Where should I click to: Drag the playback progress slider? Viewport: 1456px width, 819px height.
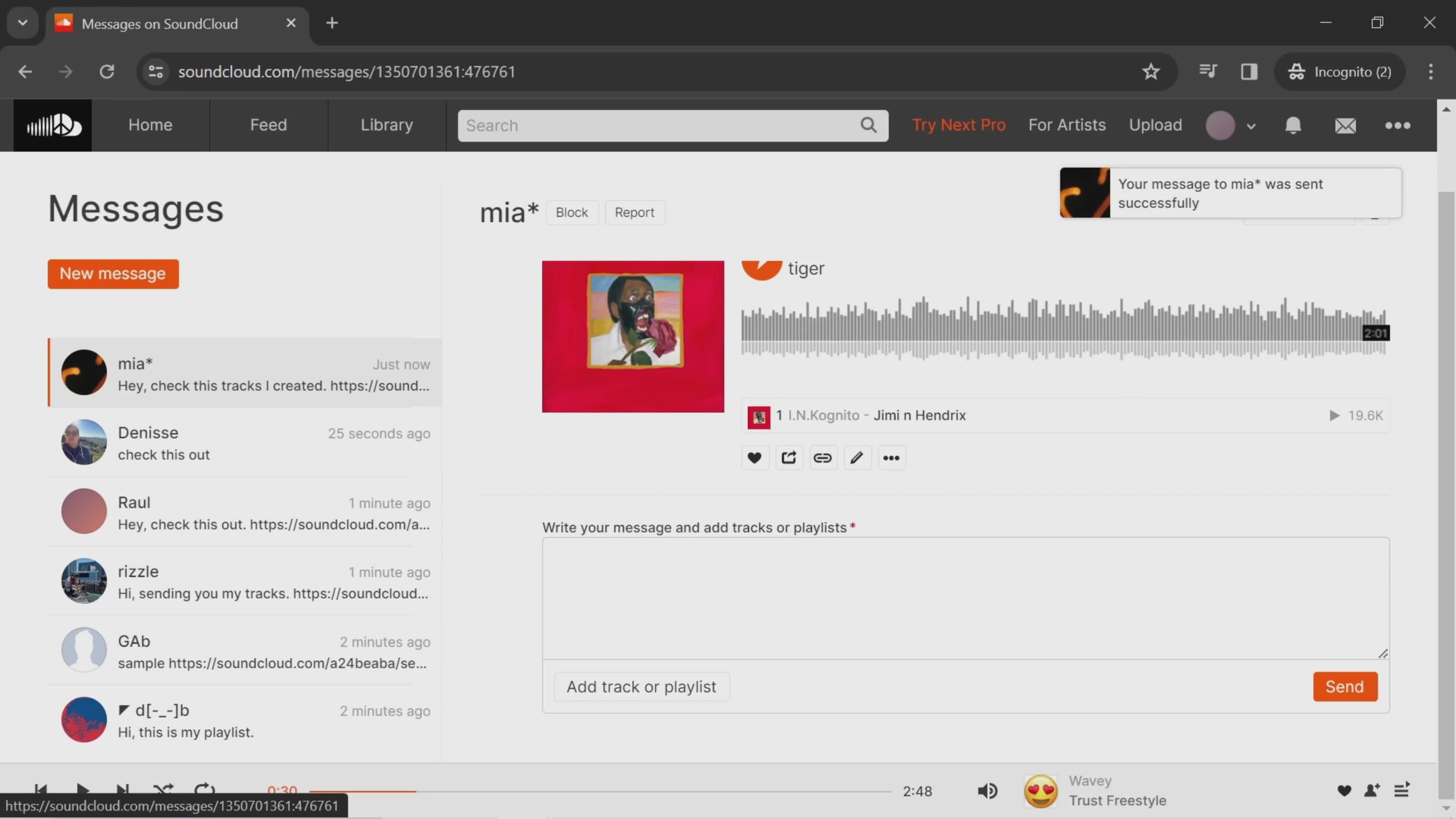(416, 791)
